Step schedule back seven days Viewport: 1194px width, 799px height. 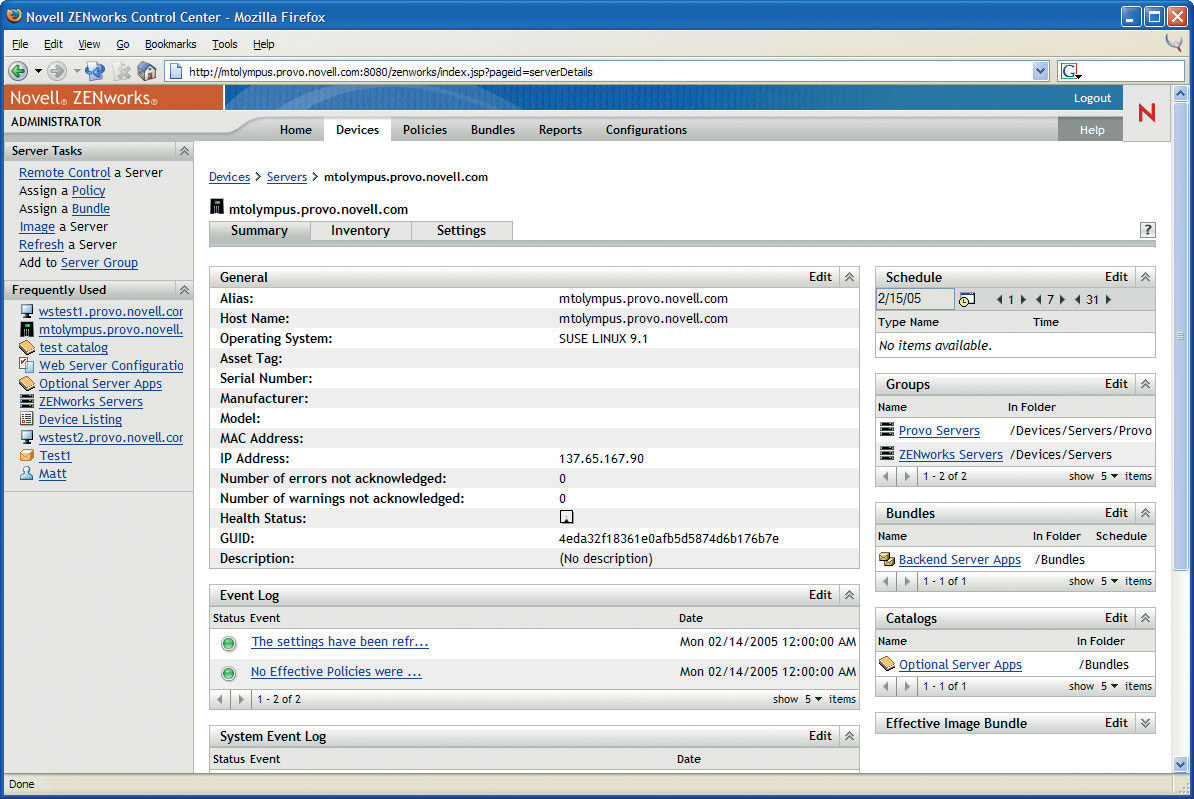[x=1038, y=300]
